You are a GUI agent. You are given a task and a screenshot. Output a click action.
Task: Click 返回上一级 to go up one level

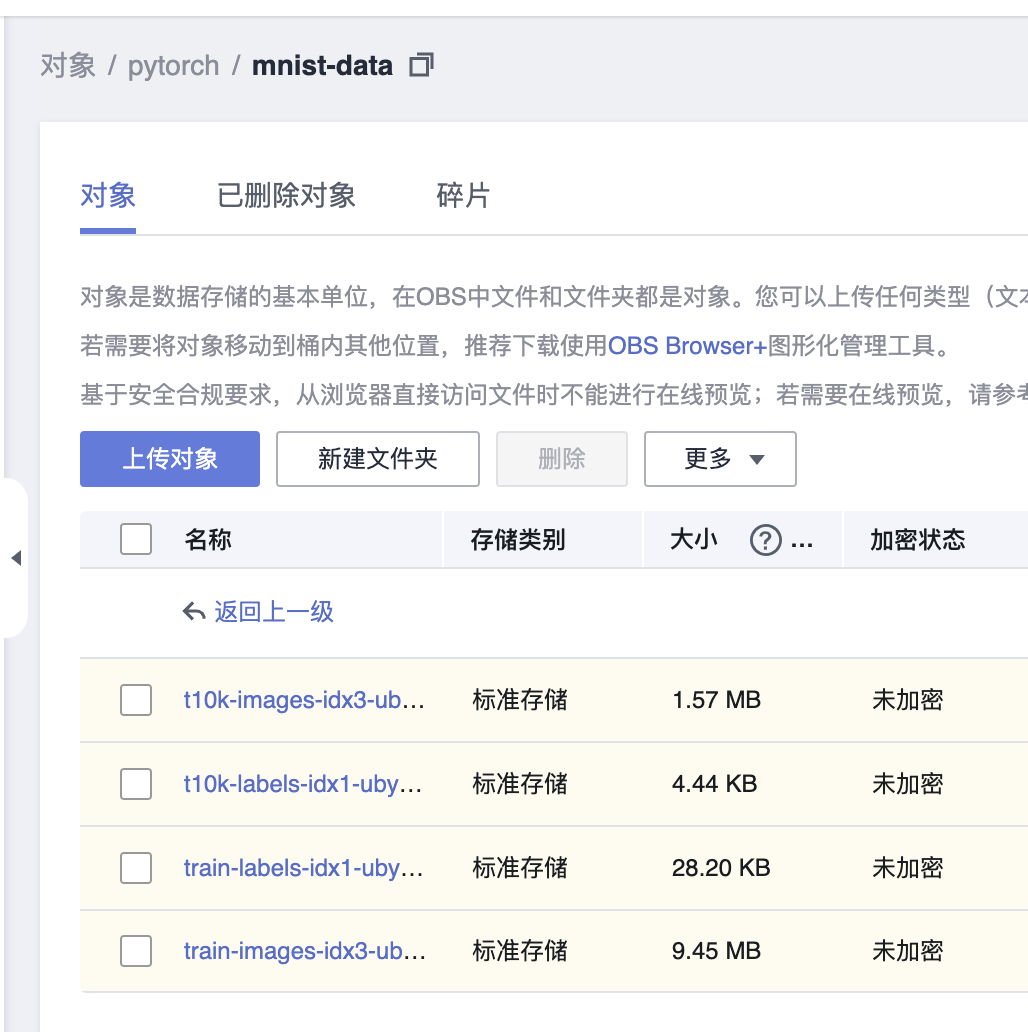click(273, 612)
